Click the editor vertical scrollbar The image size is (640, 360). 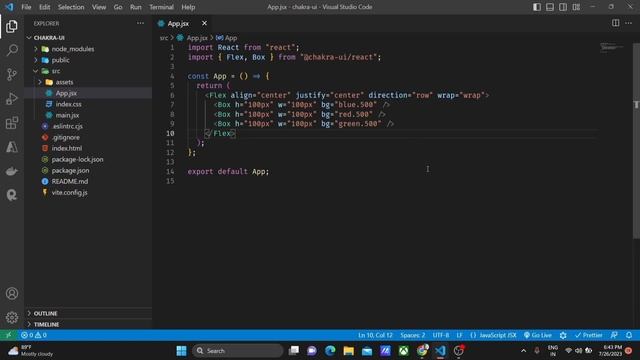tap(636, 141)
